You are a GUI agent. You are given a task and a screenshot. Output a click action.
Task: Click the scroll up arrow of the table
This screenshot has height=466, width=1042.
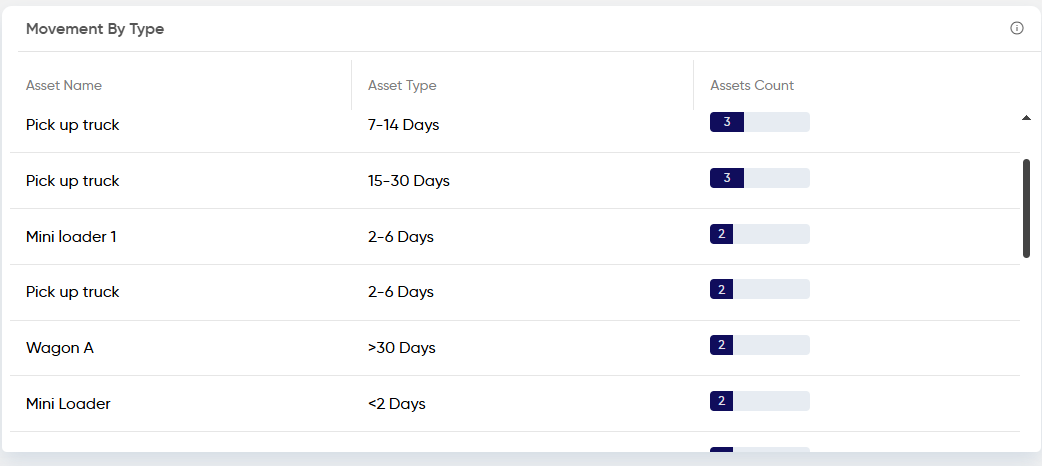pos(1026,118)
